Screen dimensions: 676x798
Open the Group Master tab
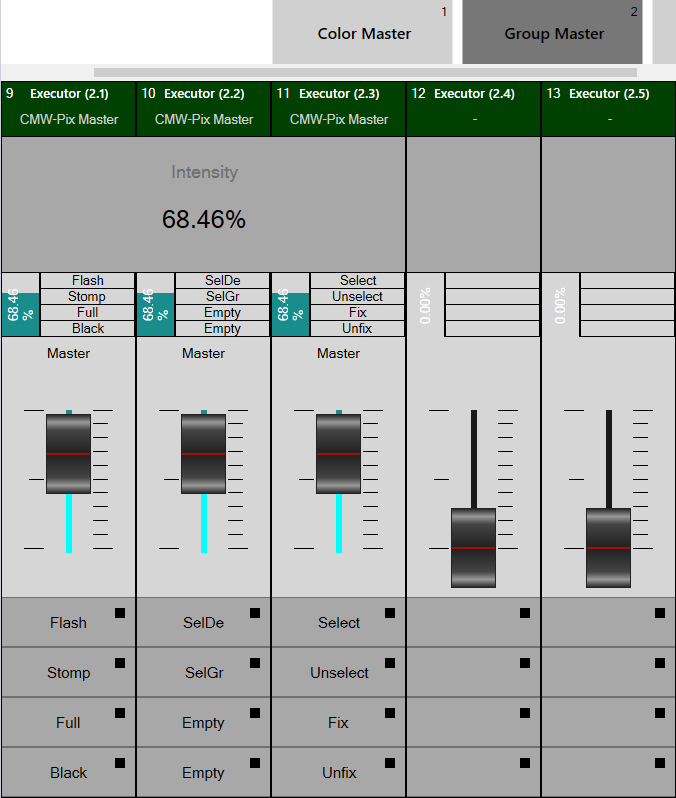[553, 33]
